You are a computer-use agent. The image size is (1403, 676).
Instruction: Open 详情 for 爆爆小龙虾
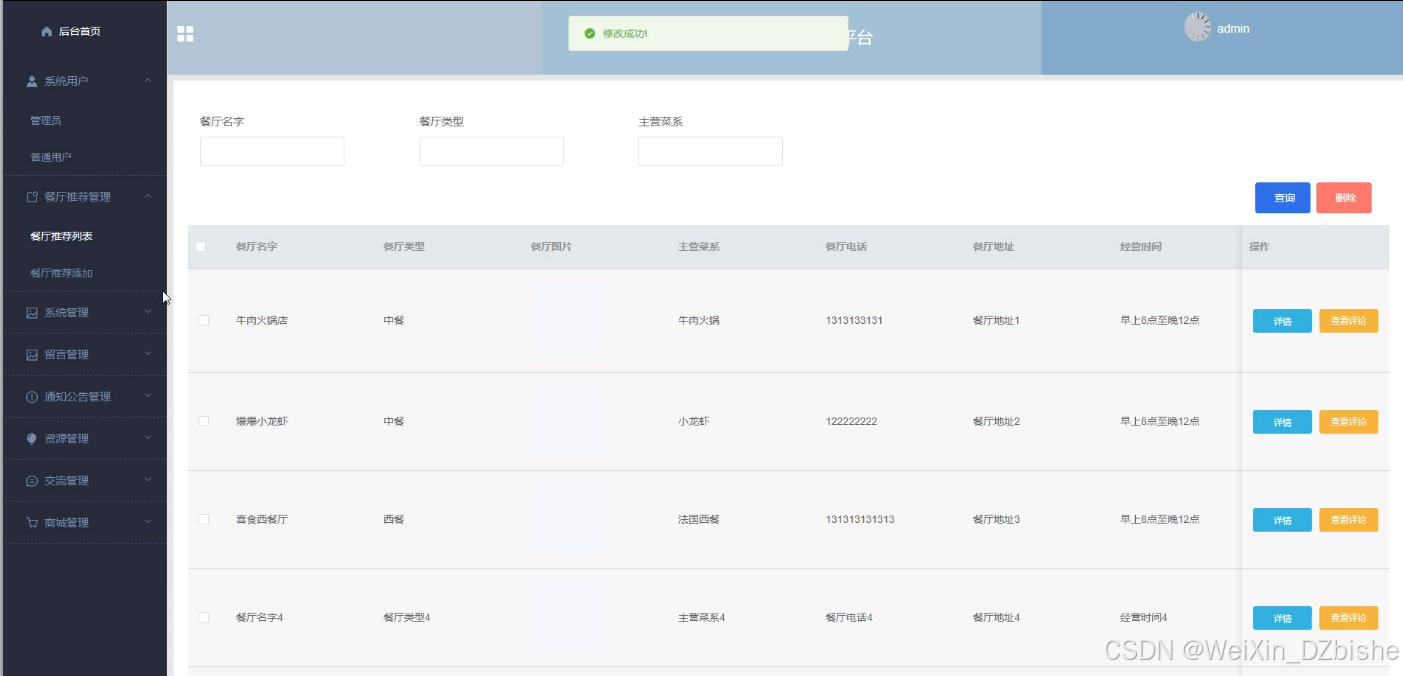tap(1282, 422)
